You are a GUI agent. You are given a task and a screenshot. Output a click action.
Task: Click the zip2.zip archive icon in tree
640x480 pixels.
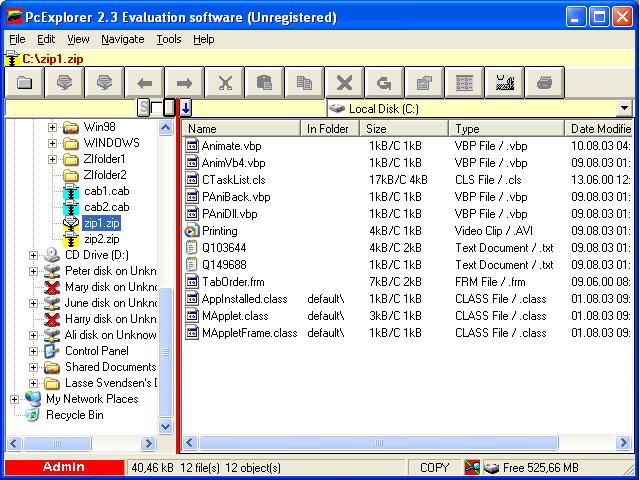(71, 239)
